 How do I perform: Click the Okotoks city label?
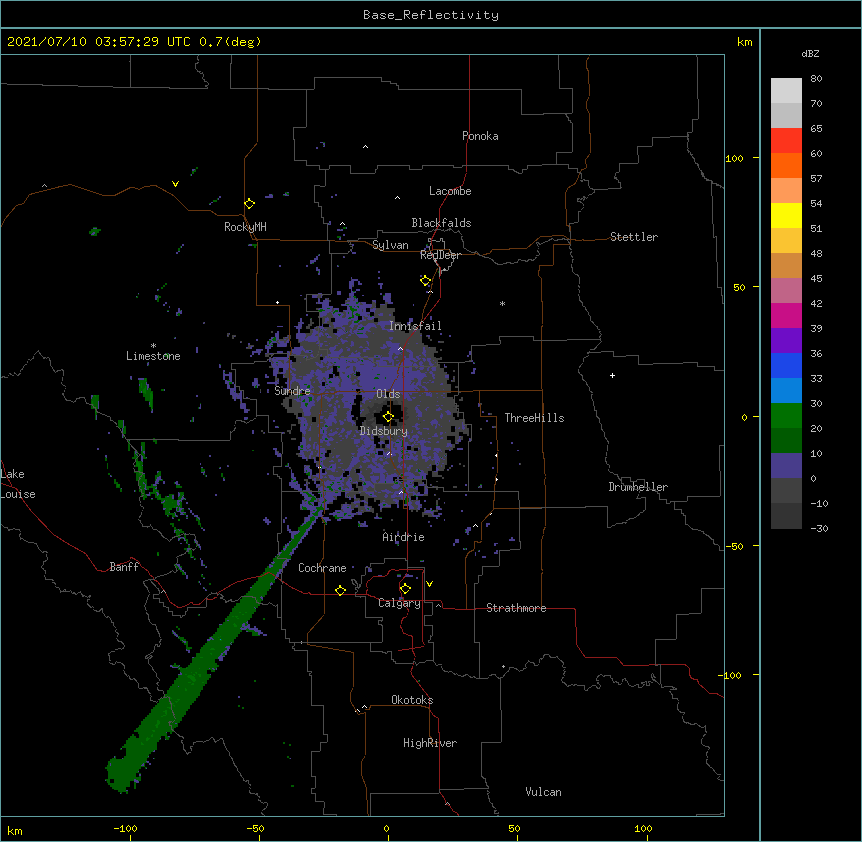point(412,700)
